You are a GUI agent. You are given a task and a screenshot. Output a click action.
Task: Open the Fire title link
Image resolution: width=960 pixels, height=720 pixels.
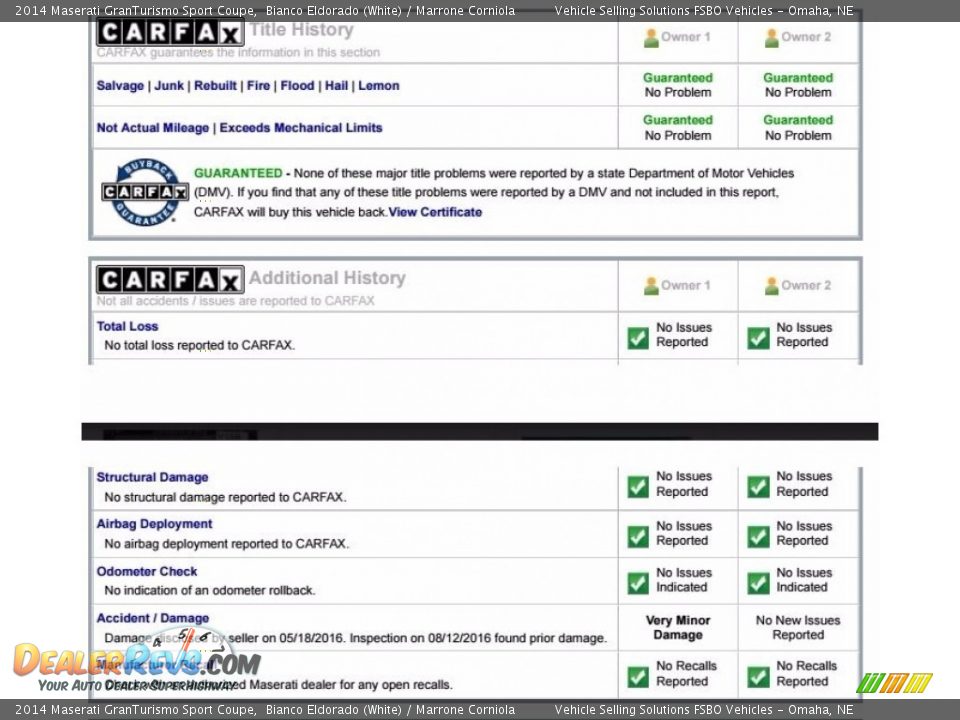(x=258, y=86)
